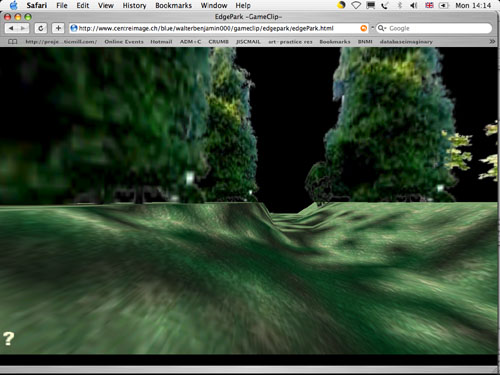Open the UK flag input menu
This screenshot has height=375, width=500.
coord(429,5)
